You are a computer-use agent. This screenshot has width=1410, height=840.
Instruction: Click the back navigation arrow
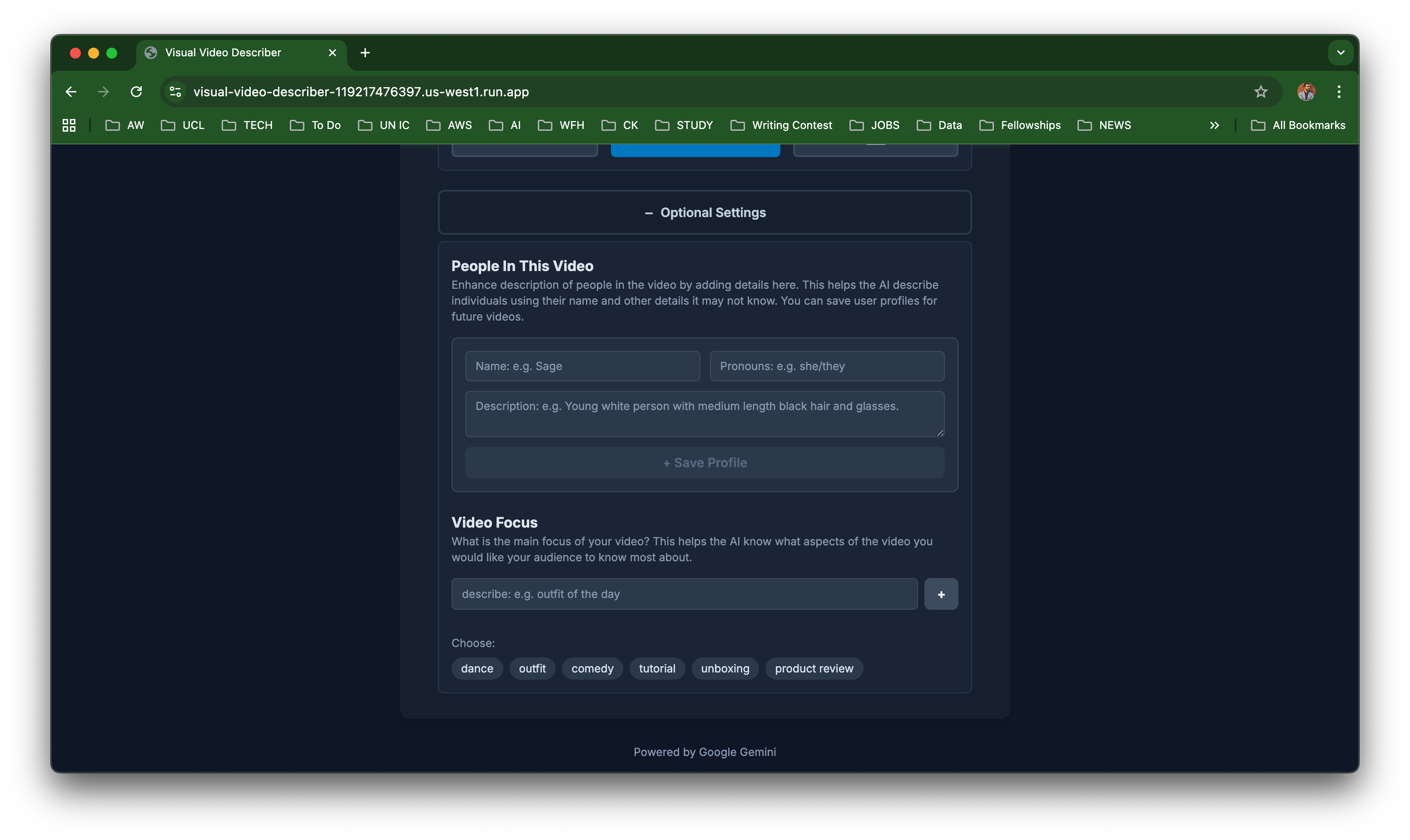pyautogui.click(x=71, y=92)
